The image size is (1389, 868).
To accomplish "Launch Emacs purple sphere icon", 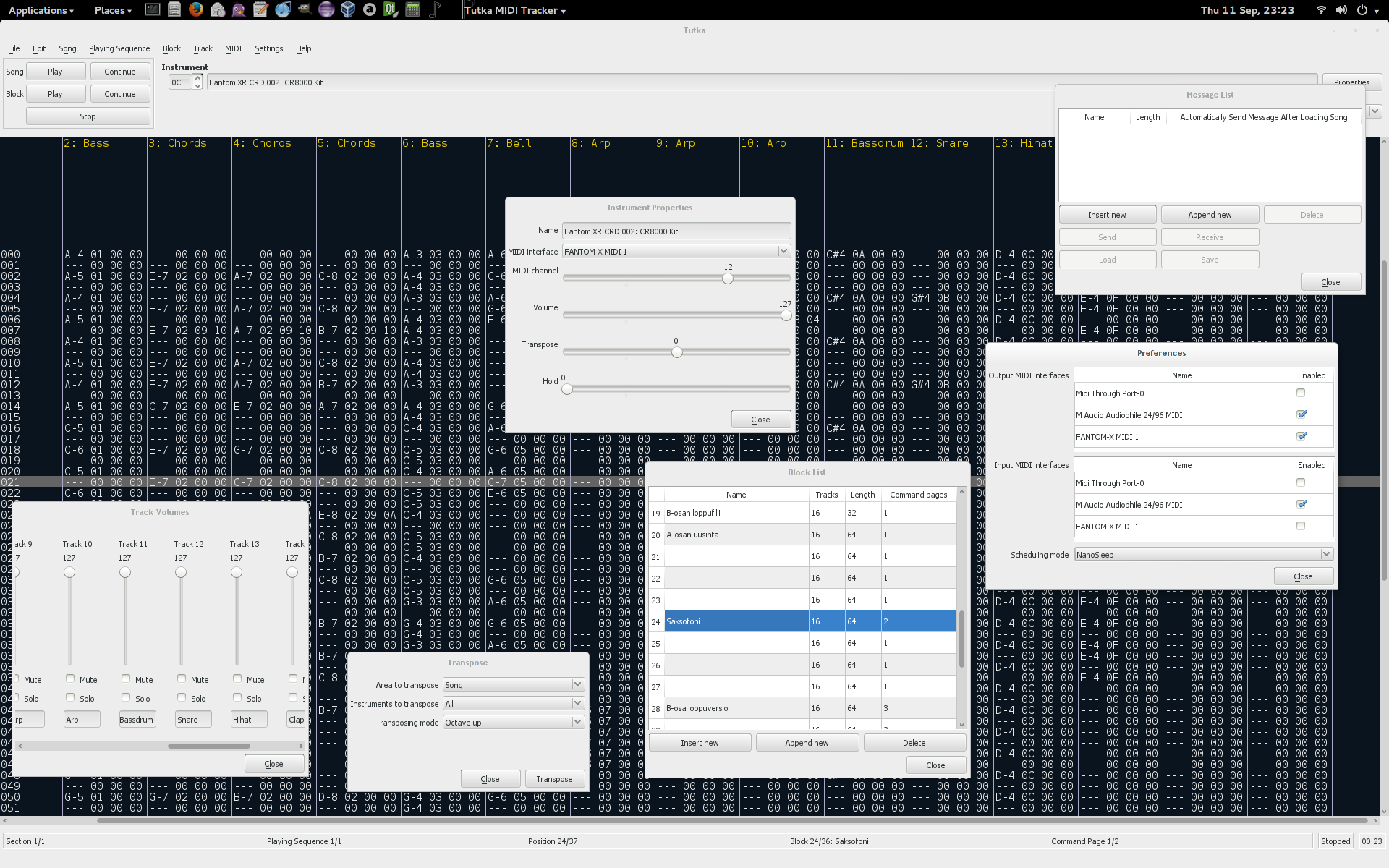I will [326, 10].
